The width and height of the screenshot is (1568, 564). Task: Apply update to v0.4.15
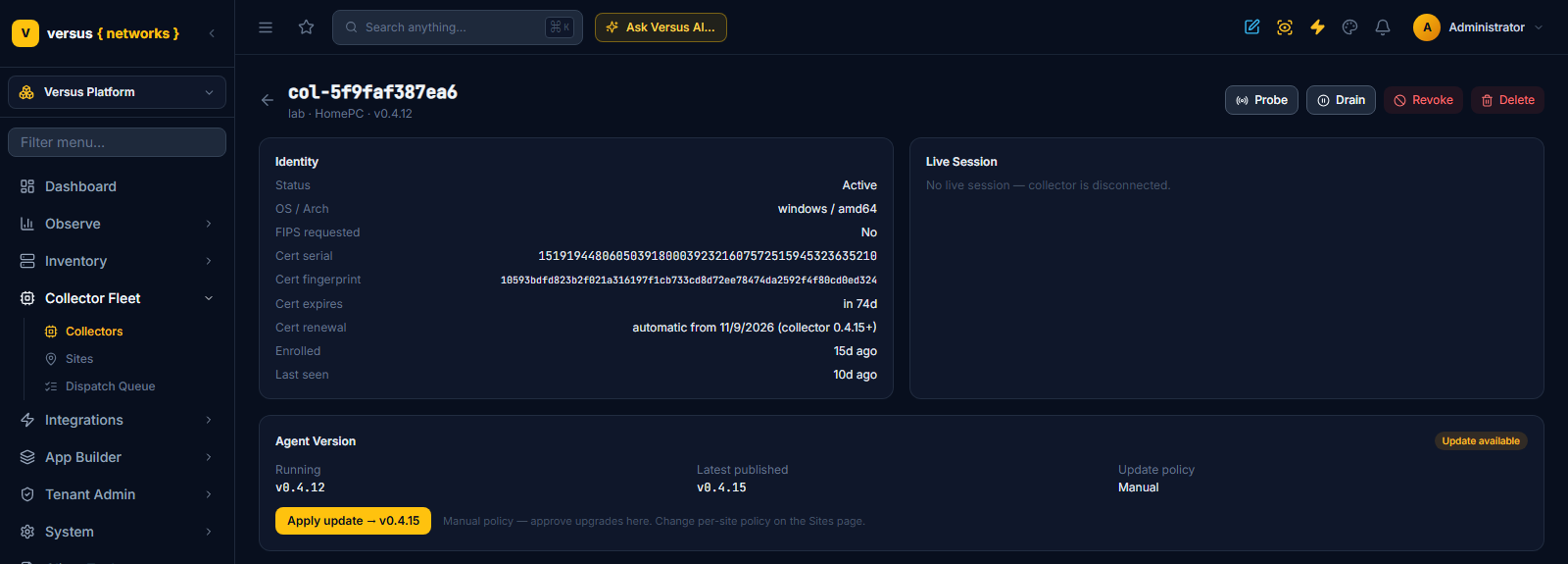tap(353, 521)
